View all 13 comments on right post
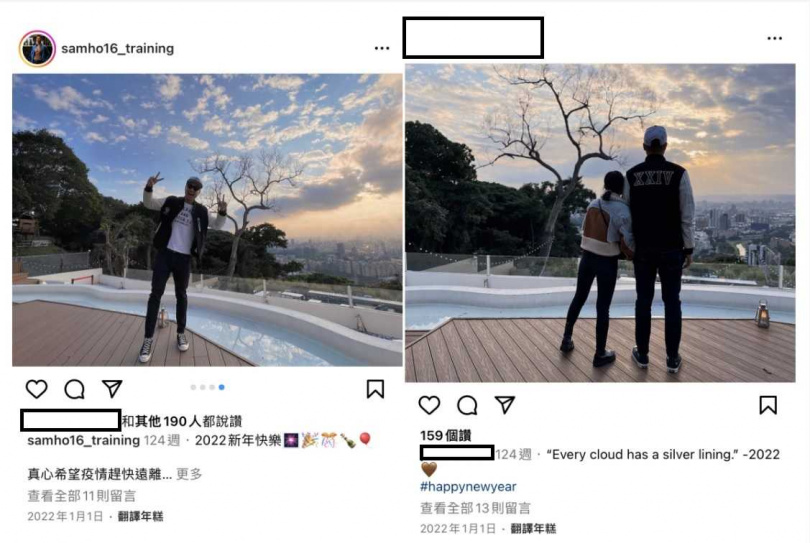Viewport: 810px width, 543px height. [x=475, y=508]
